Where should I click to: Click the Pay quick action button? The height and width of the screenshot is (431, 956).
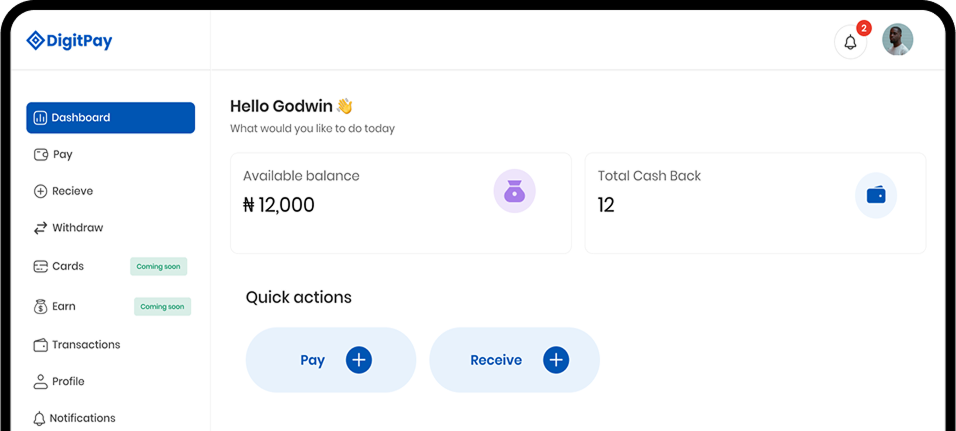tap(331, 360)
